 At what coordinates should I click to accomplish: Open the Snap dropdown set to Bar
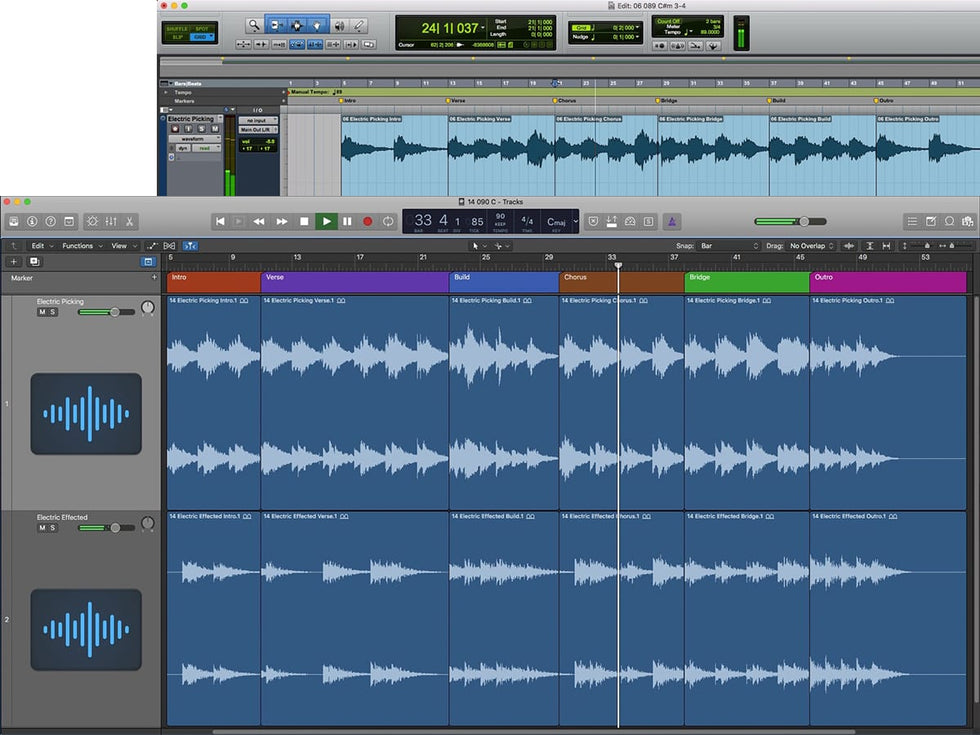tap(728, 246)
